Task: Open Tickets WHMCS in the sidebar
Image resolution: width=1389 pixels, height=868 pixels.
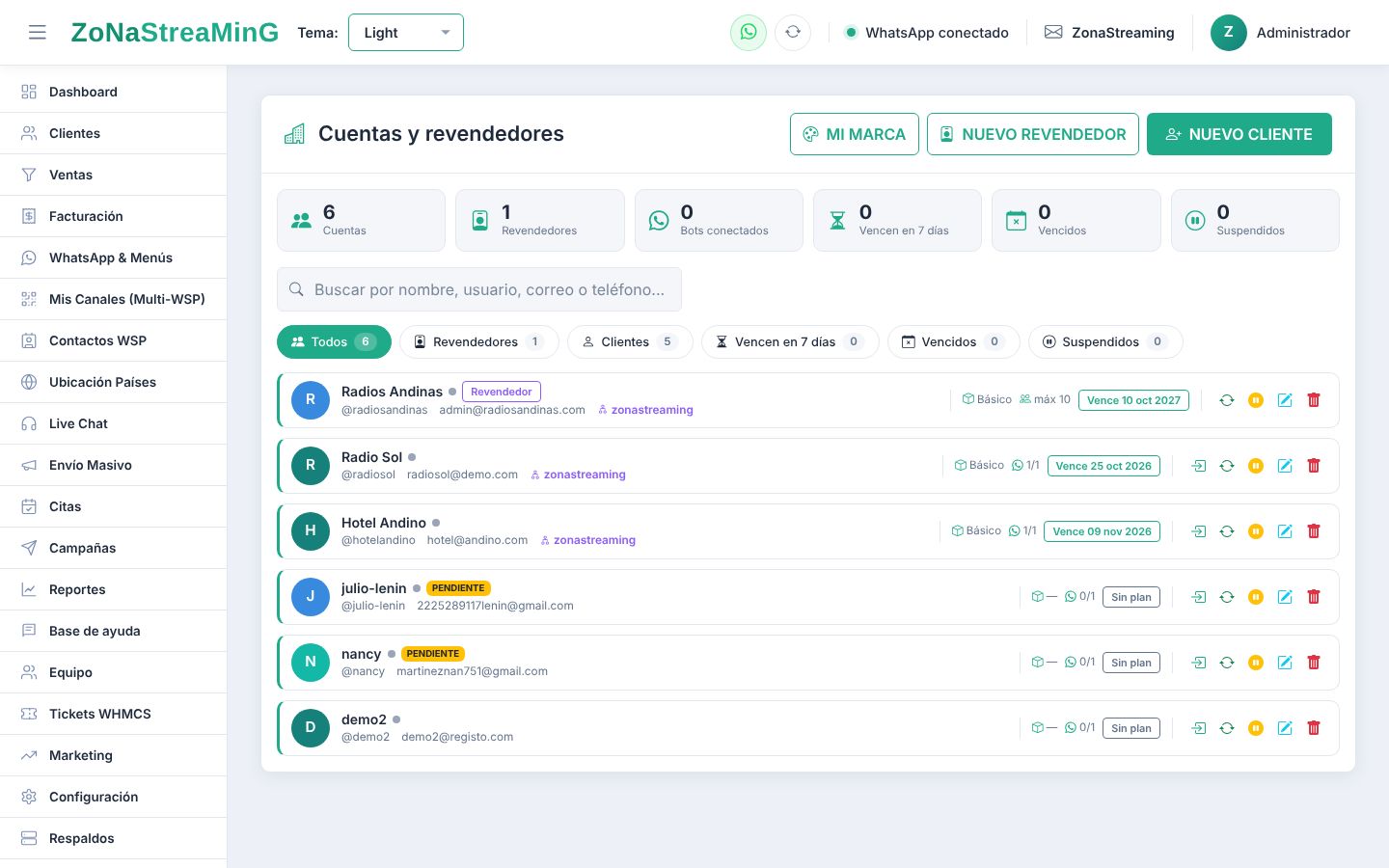Action: [x=114, y=714]
